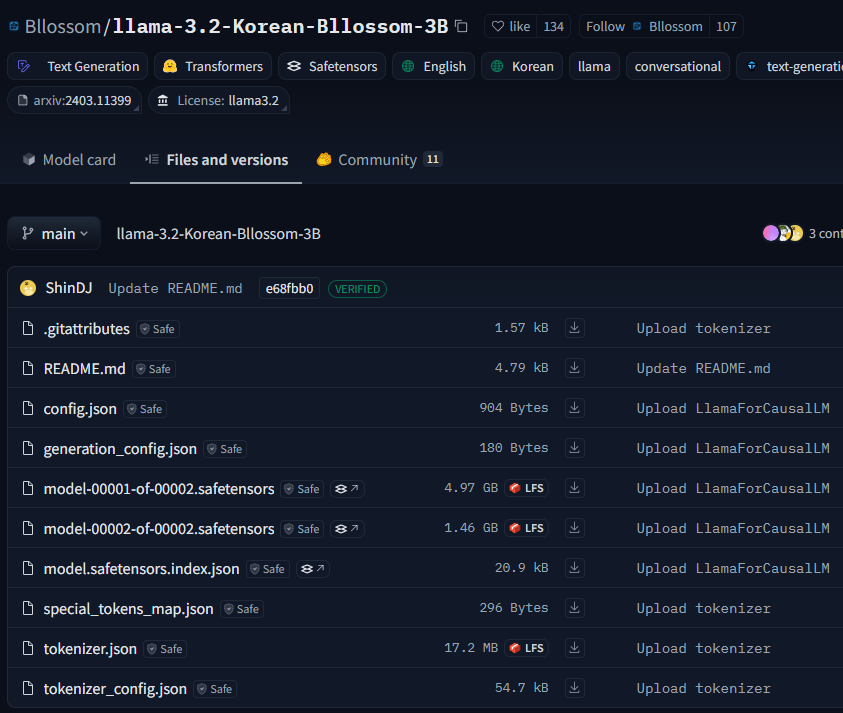
Task: Open the commit hash e68fbb0
Action: [x=289, y=289]
